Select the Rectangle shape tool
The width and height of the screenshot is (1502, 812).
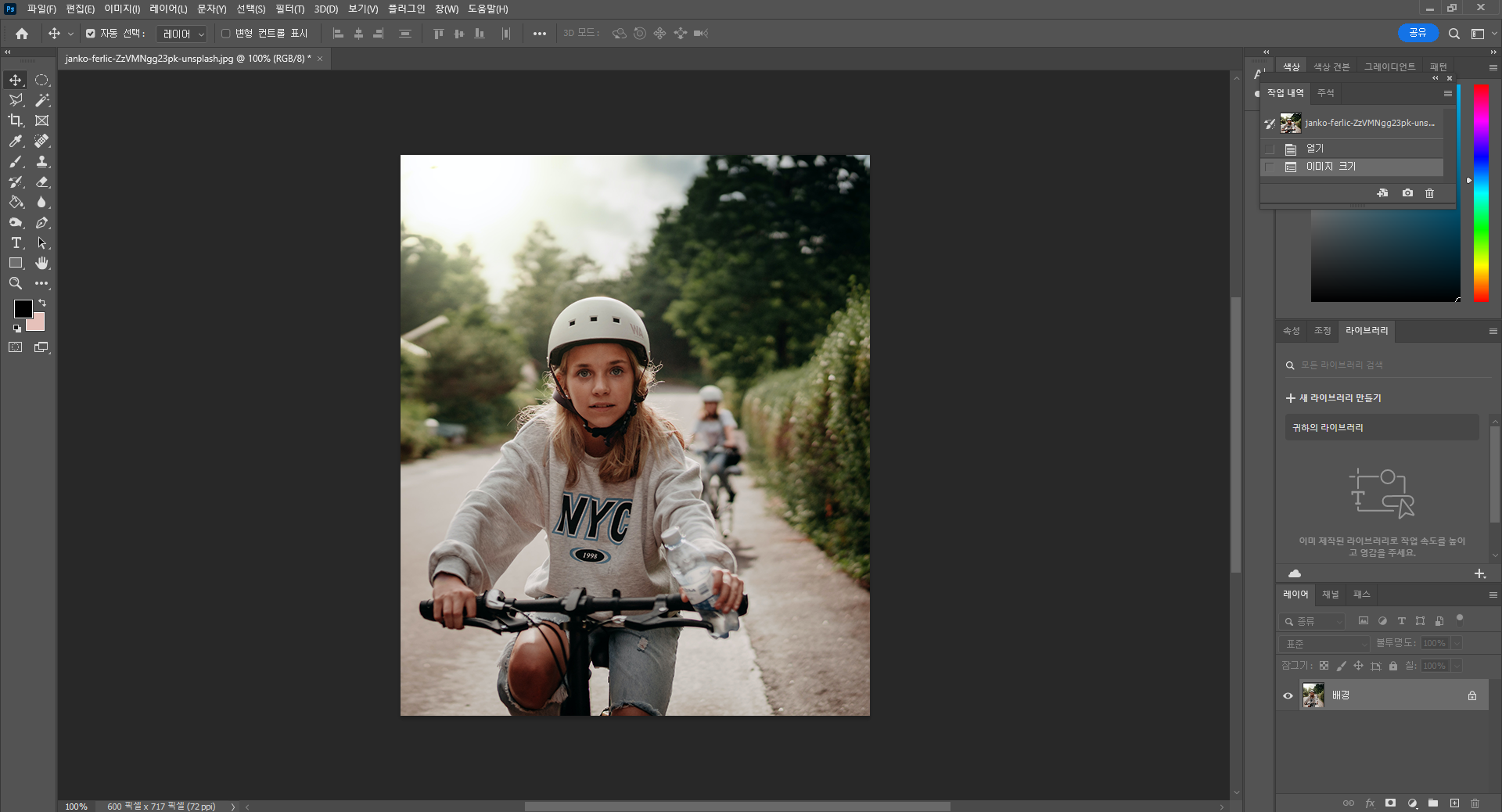coord(16,263)
